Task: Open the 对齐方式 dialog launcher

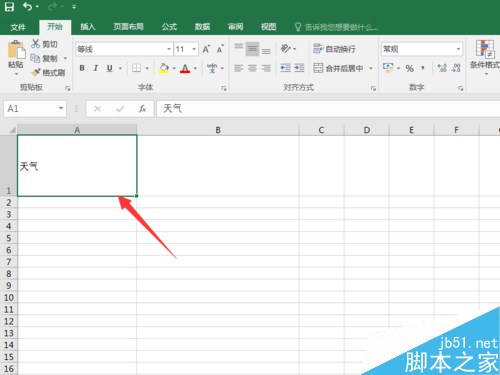Action: pos(373,88)
